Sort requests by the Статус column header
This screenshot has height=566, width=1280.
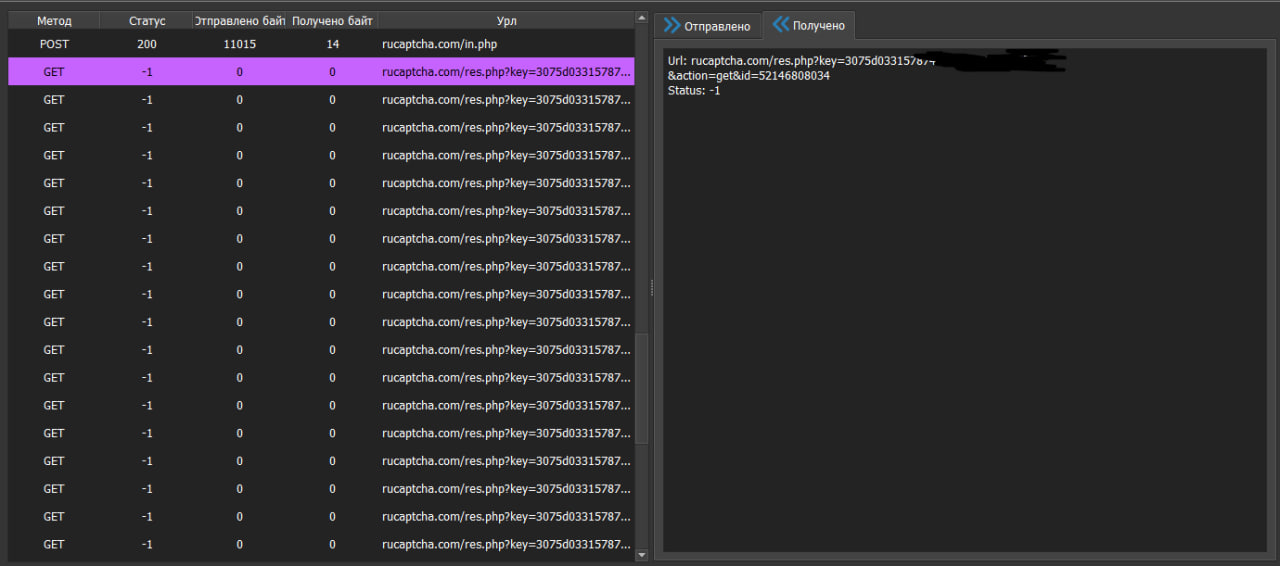(147, 21)
